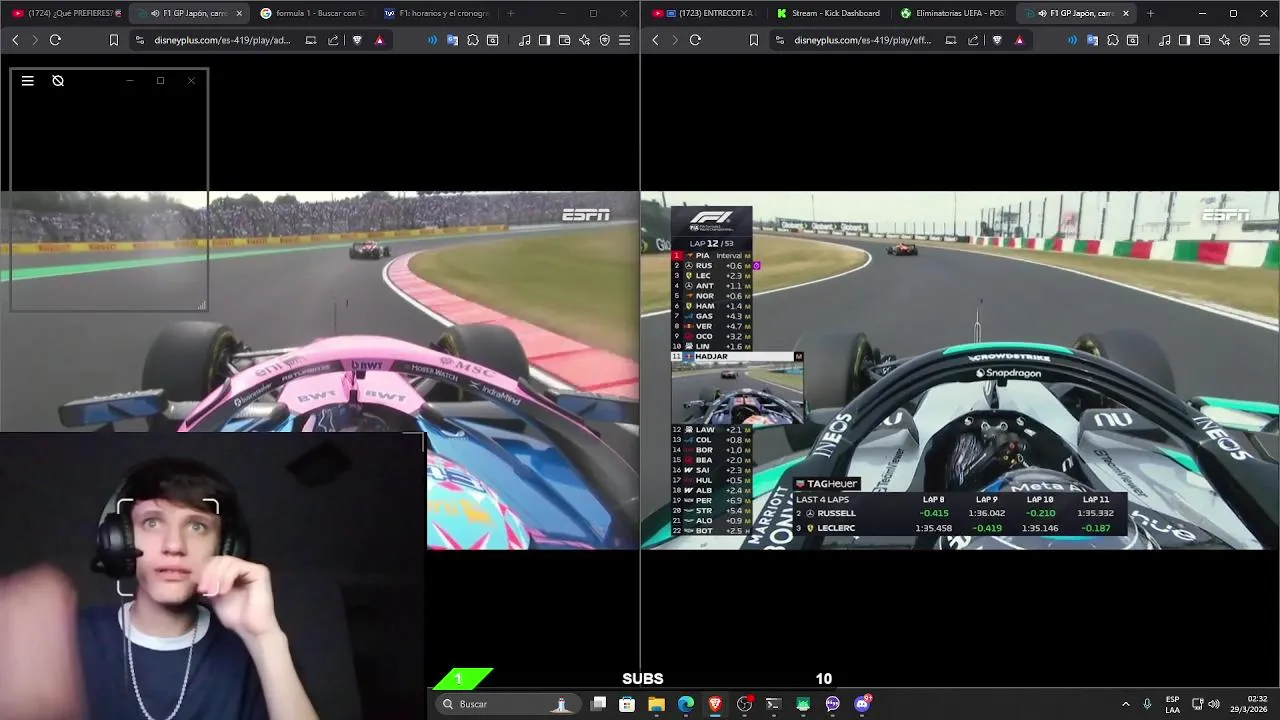This screenshot has height=720, width=1280.
Task: Open the music playlist icon in left window
Action: (x=525, y=40)
